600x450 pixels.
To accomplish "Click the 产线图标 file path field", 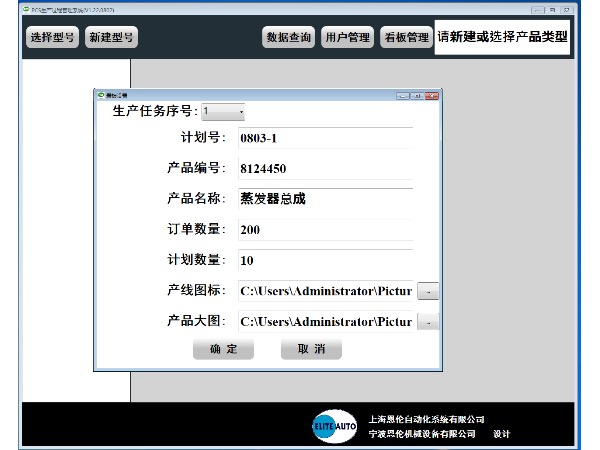I will point(326,291).
